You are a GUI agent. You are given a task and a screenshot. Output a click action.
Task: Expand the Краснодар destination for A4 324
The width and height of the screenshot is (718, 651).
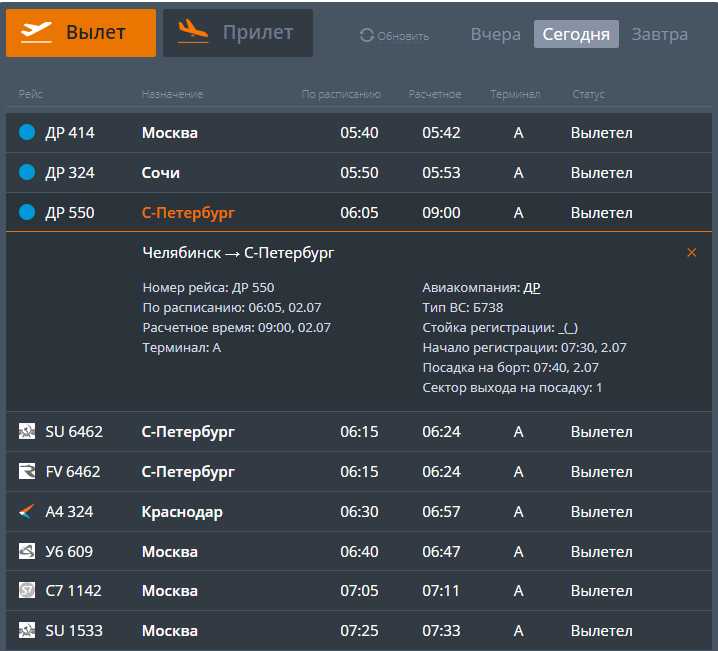(x=182, y=512)
